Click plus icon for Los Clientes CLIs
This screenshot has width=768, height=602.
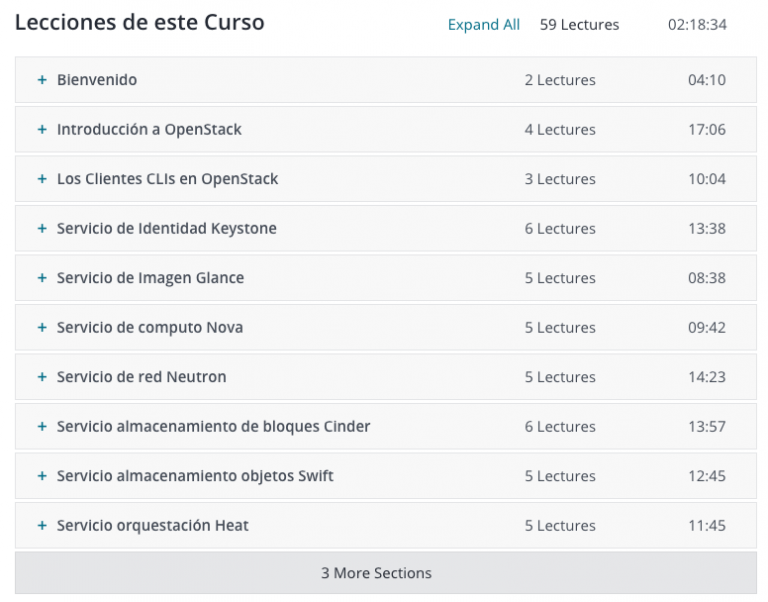click(x=42, y=179)
